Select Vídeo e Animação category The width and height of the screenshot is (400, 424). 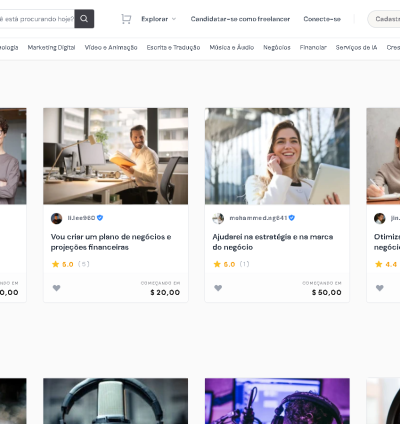111,48
